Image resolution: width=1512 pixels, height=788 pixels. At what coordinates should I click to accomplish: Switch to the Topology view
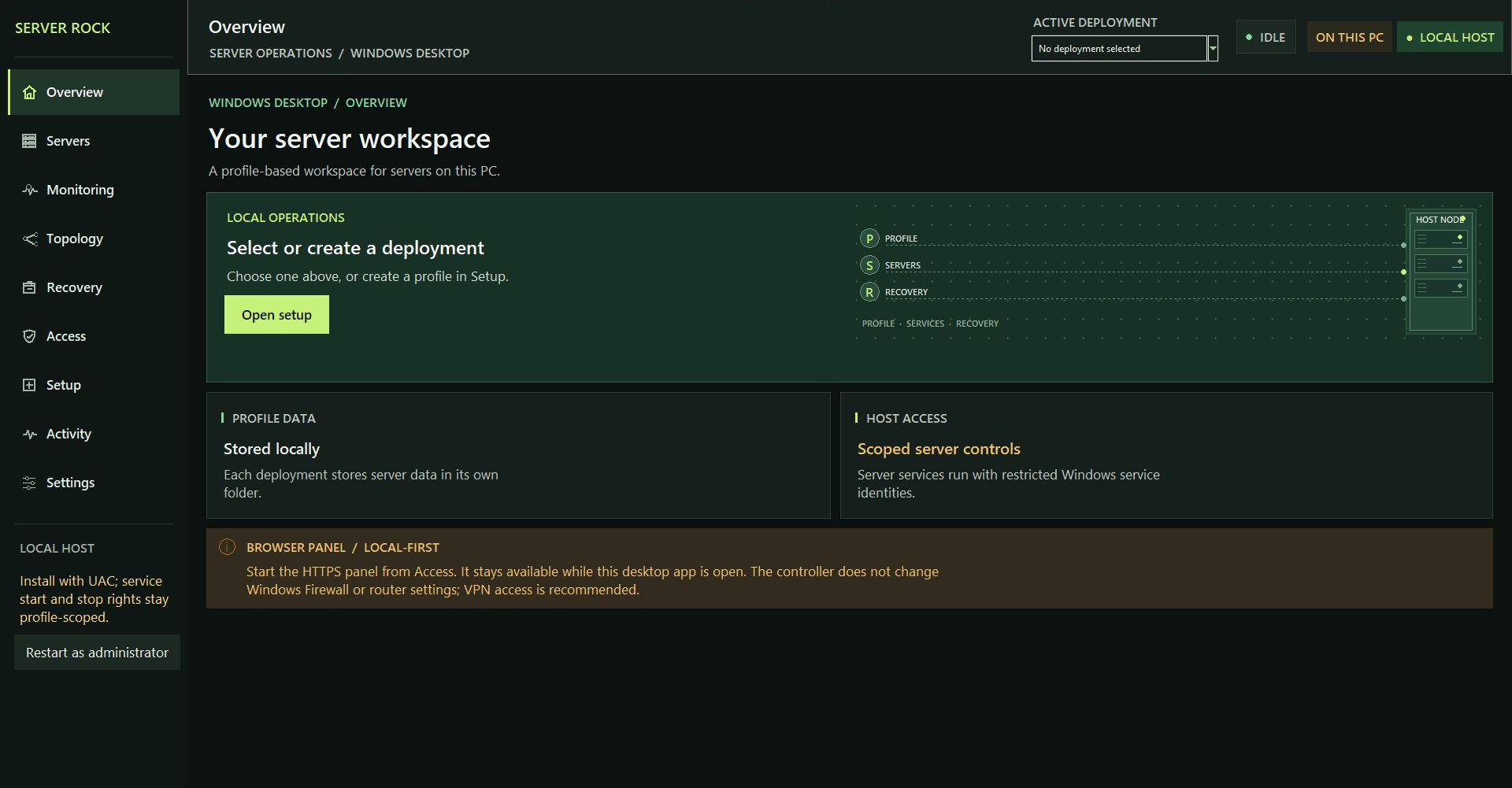click(94, 239)
